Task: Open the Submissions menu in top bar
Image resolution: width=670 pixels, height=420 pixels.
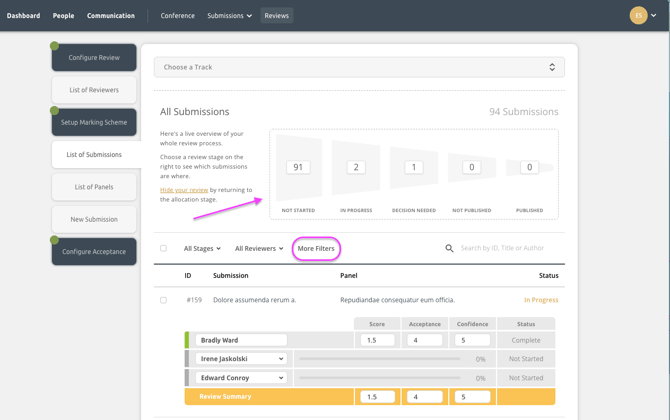Action: (x=229, y=16)
